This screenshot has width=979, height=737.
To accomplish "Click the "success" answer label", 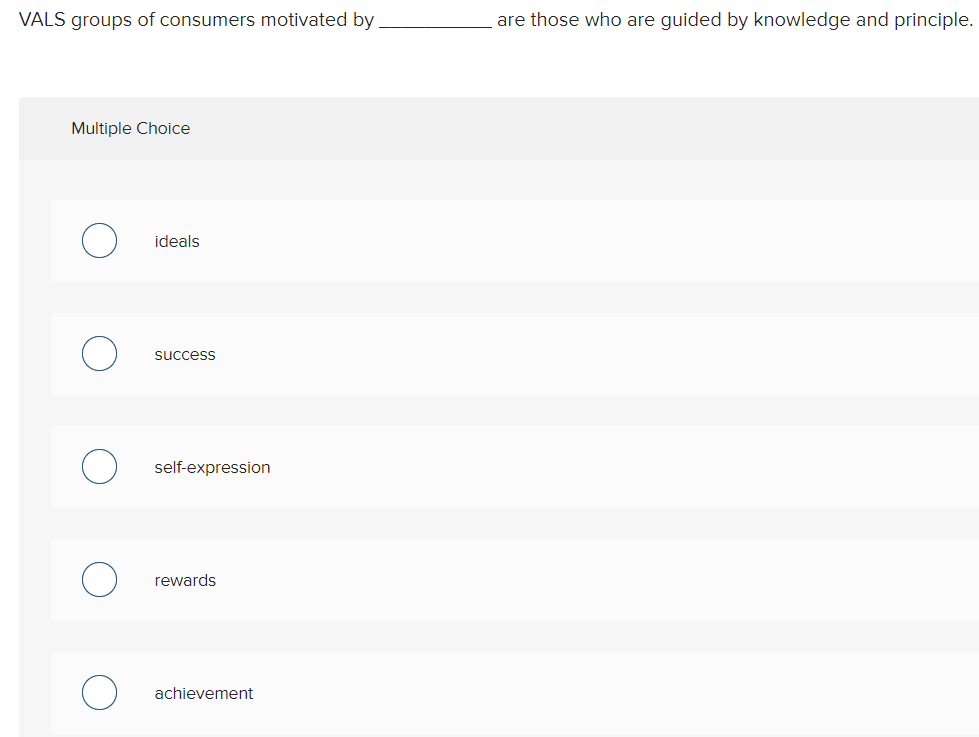I will (184, 354).
